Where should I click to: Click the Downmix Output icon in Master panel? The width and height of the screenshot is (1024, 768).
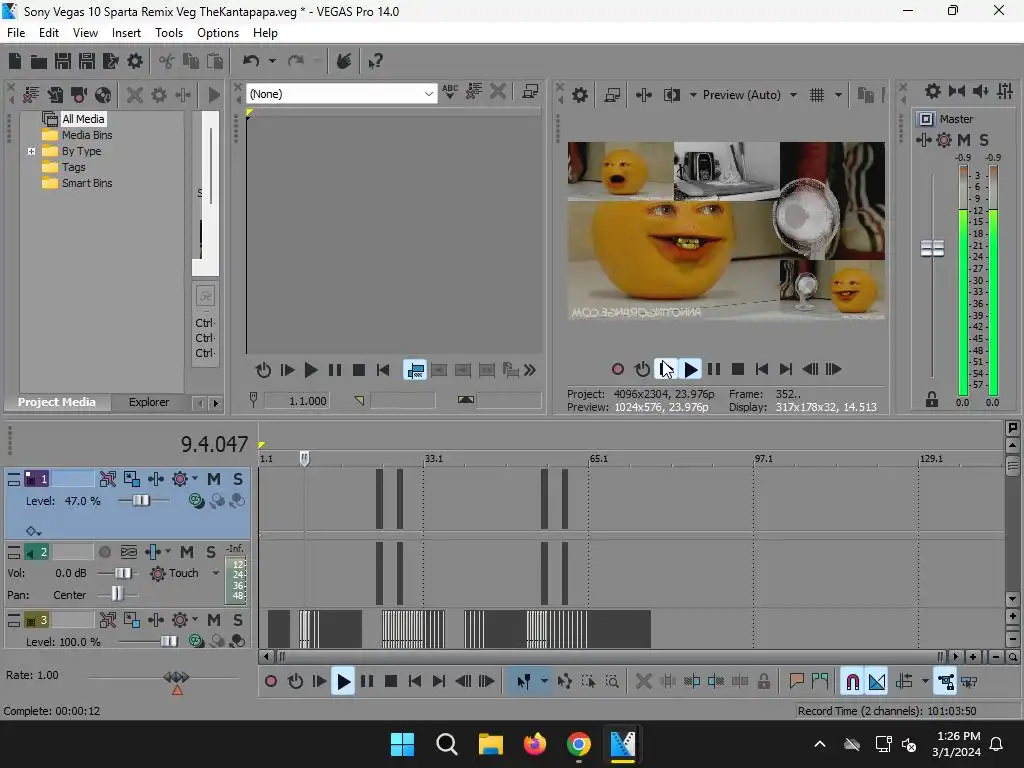[x=957, y=91]
